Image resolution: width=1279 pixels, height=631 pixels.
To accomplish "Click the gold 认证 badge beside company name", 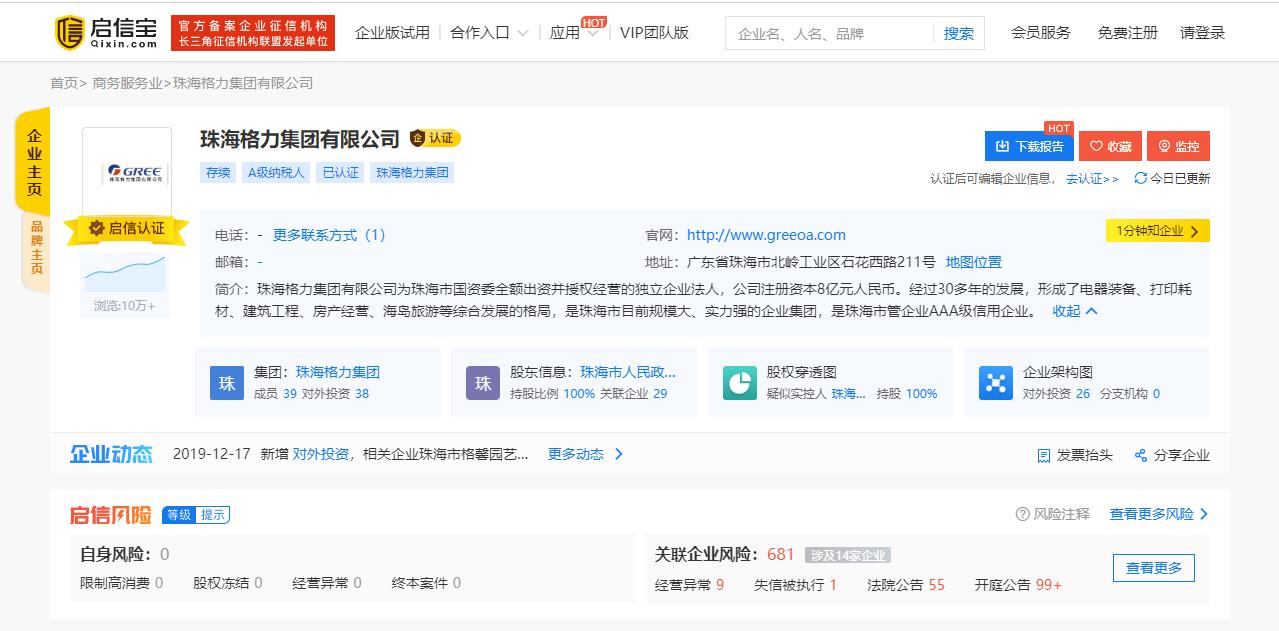I will point(434,138).
